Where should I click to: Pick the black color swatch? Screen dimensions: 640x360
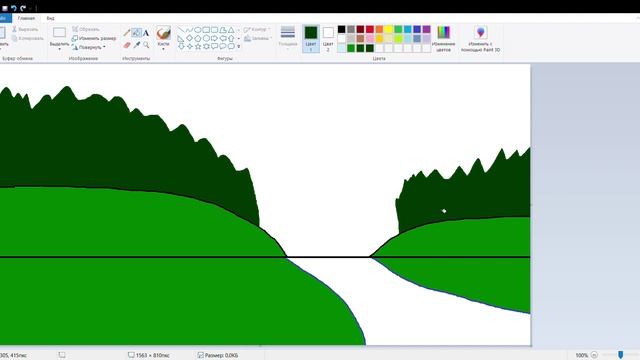[x=342, y=29]
